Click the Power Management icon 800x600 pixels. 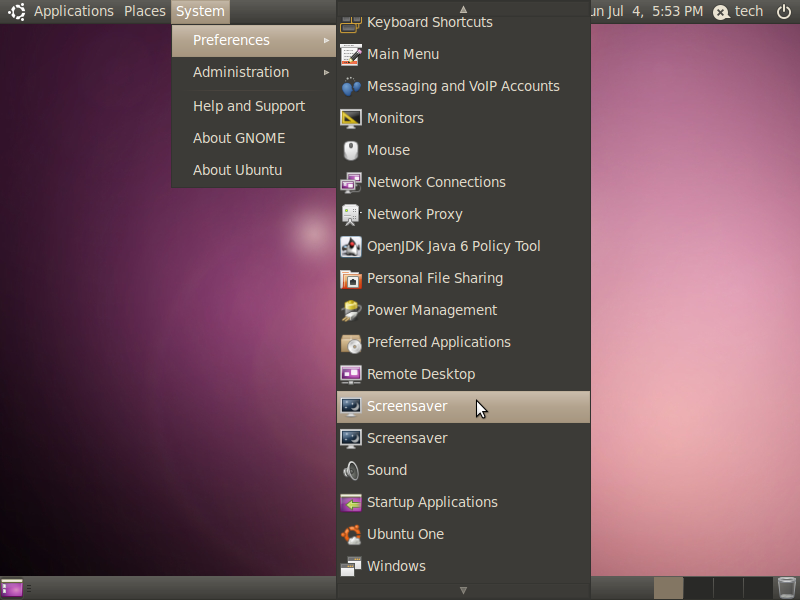(351, 310)
